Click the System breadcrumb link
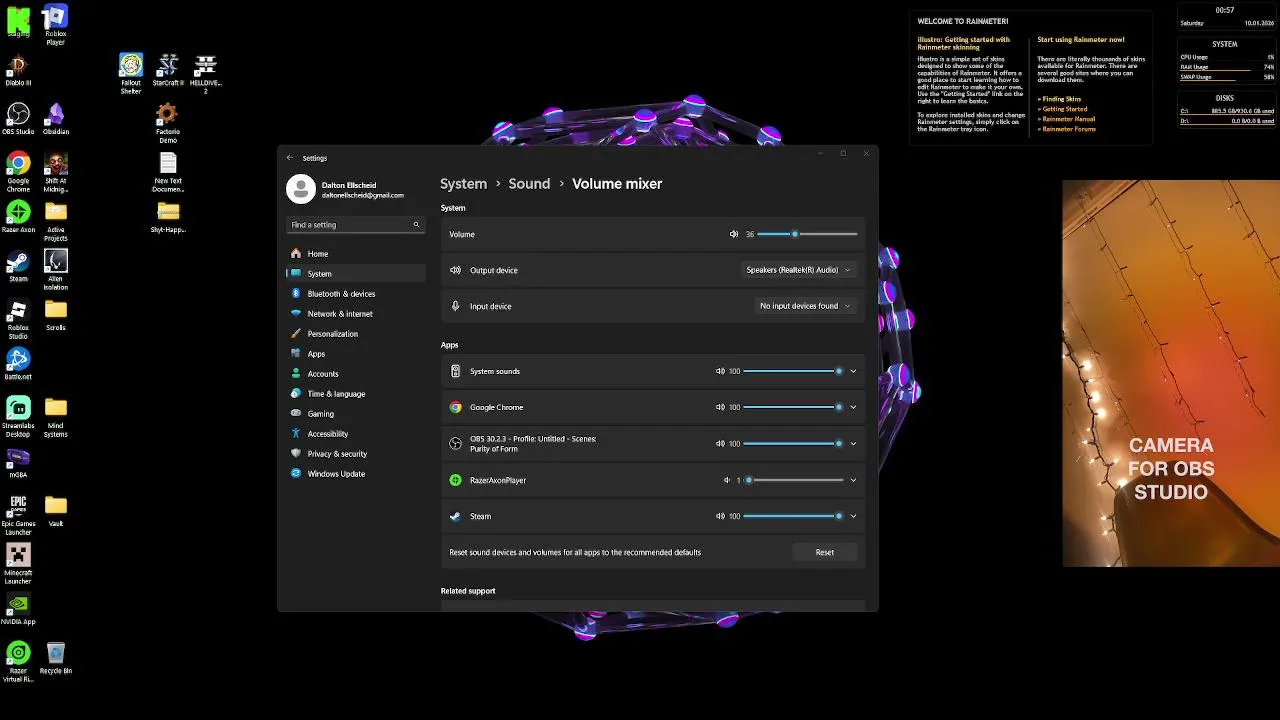 463,184
